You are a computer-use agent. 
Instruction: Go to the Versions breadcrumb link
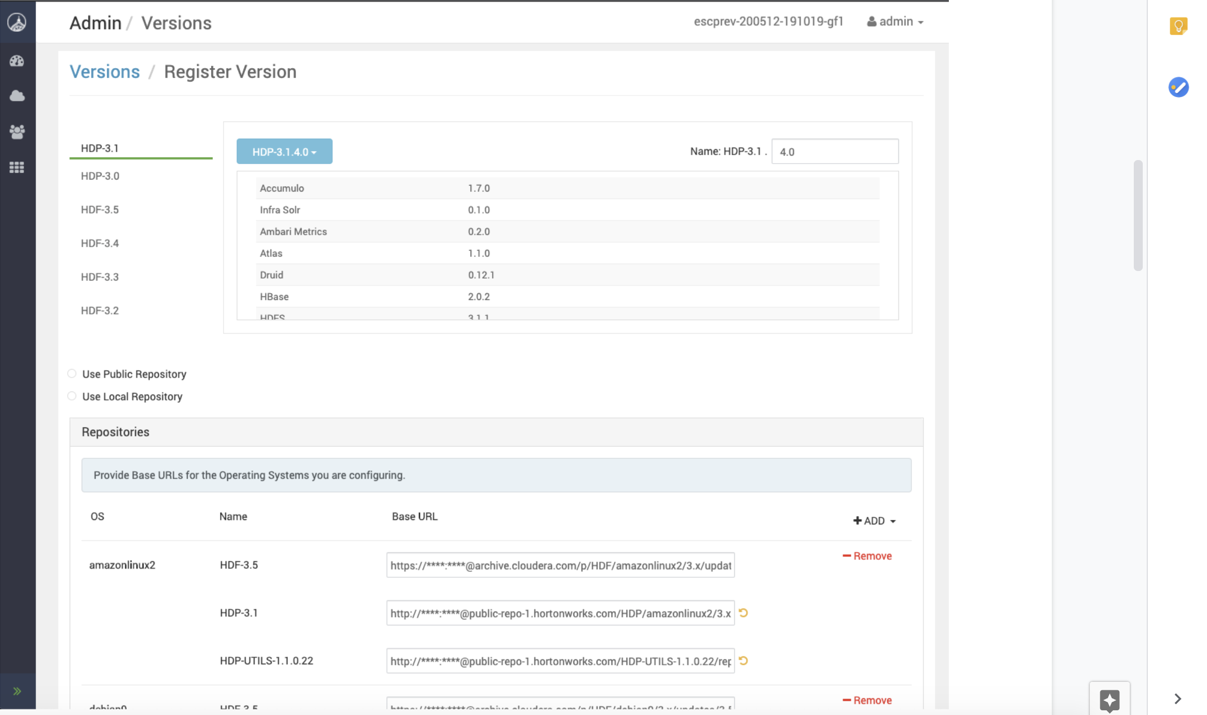coord(104,72)
